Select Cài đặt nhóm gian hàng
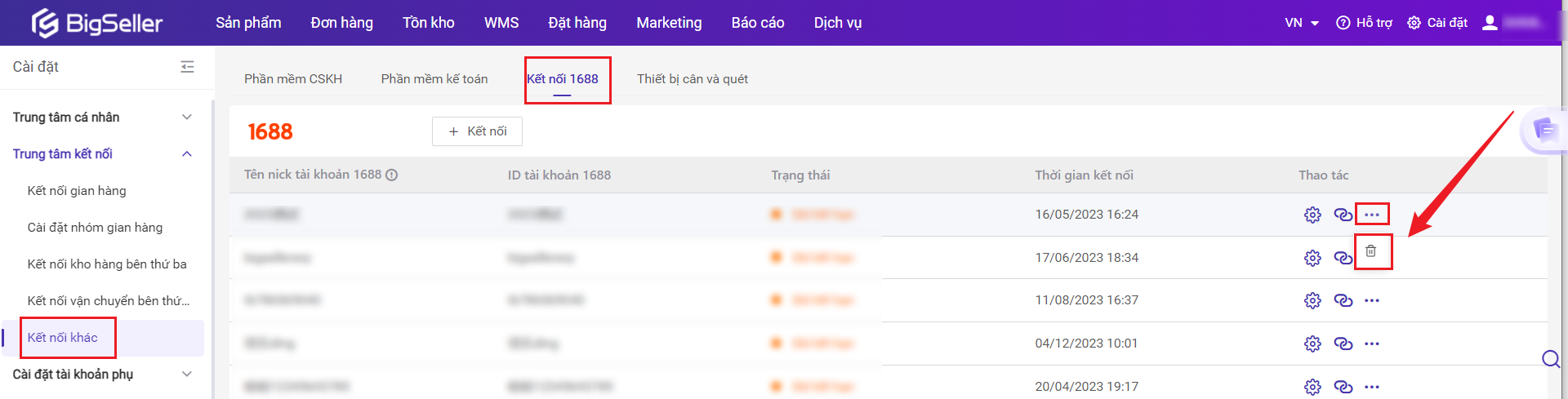 tap(95, 228)
